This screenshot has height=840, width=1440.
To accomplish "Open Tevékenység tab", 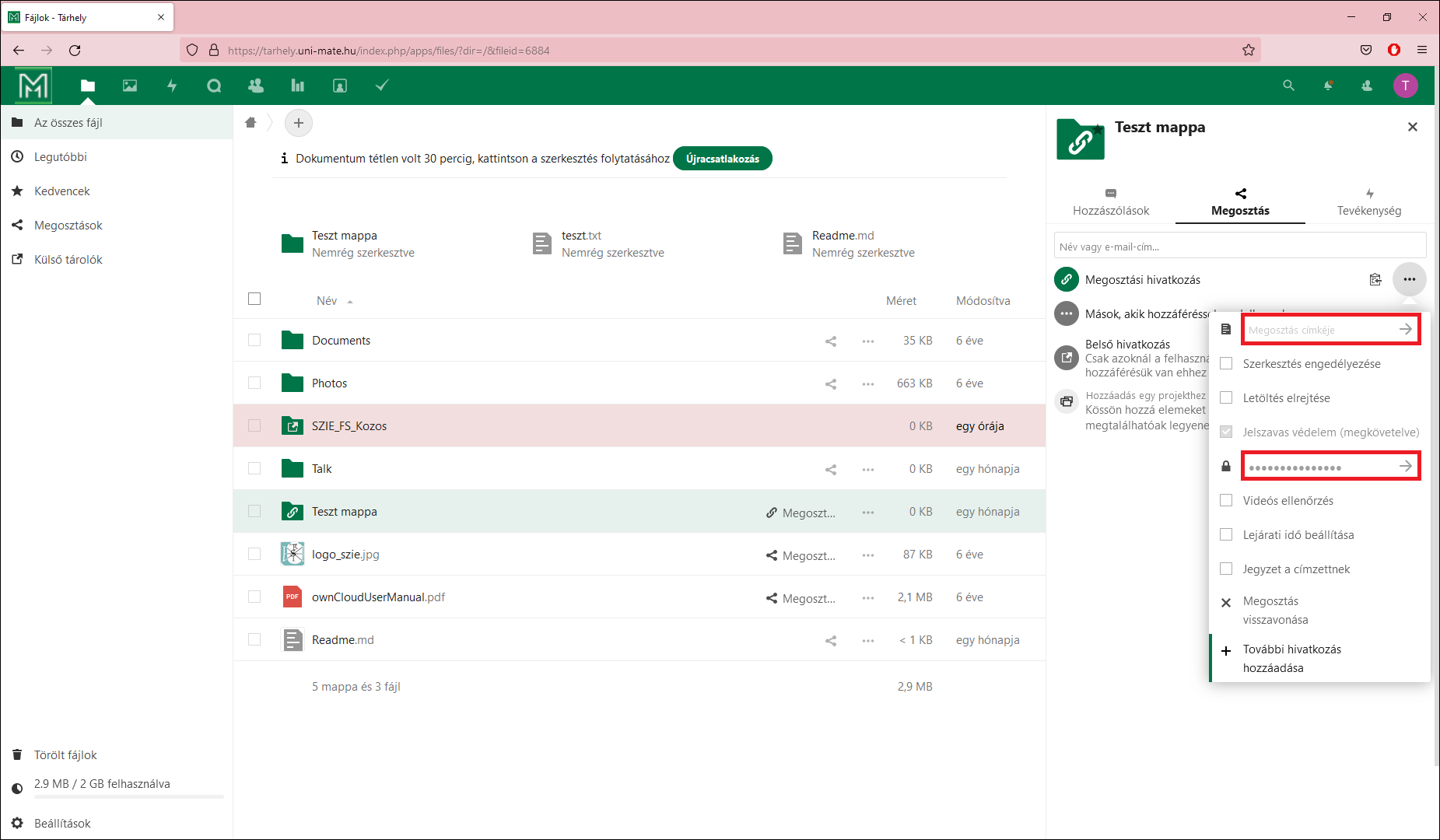I will click(1369, 202).
